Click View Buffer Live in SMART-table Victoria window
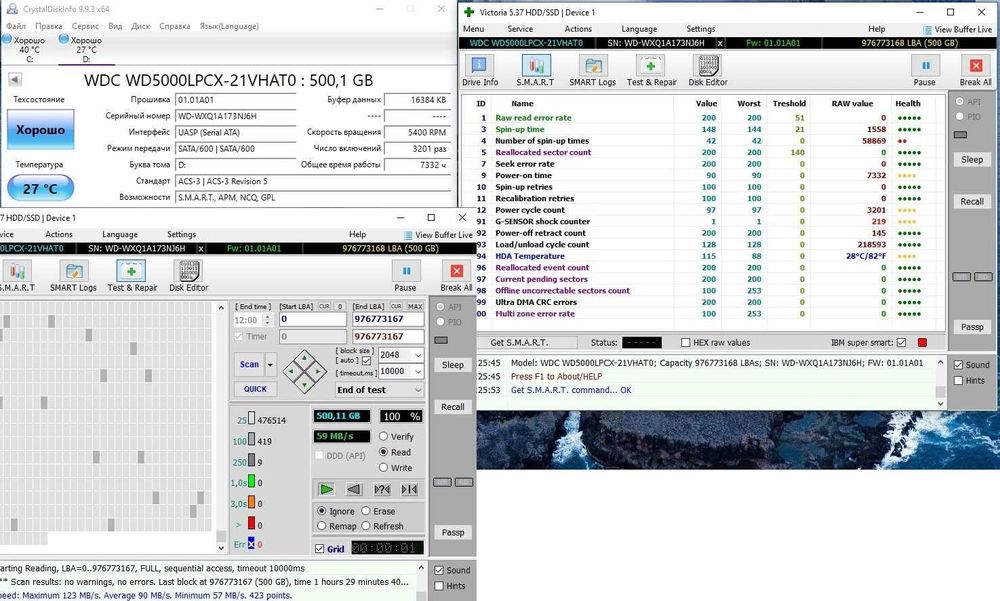 pyautogui.click(x=958, y=29)
